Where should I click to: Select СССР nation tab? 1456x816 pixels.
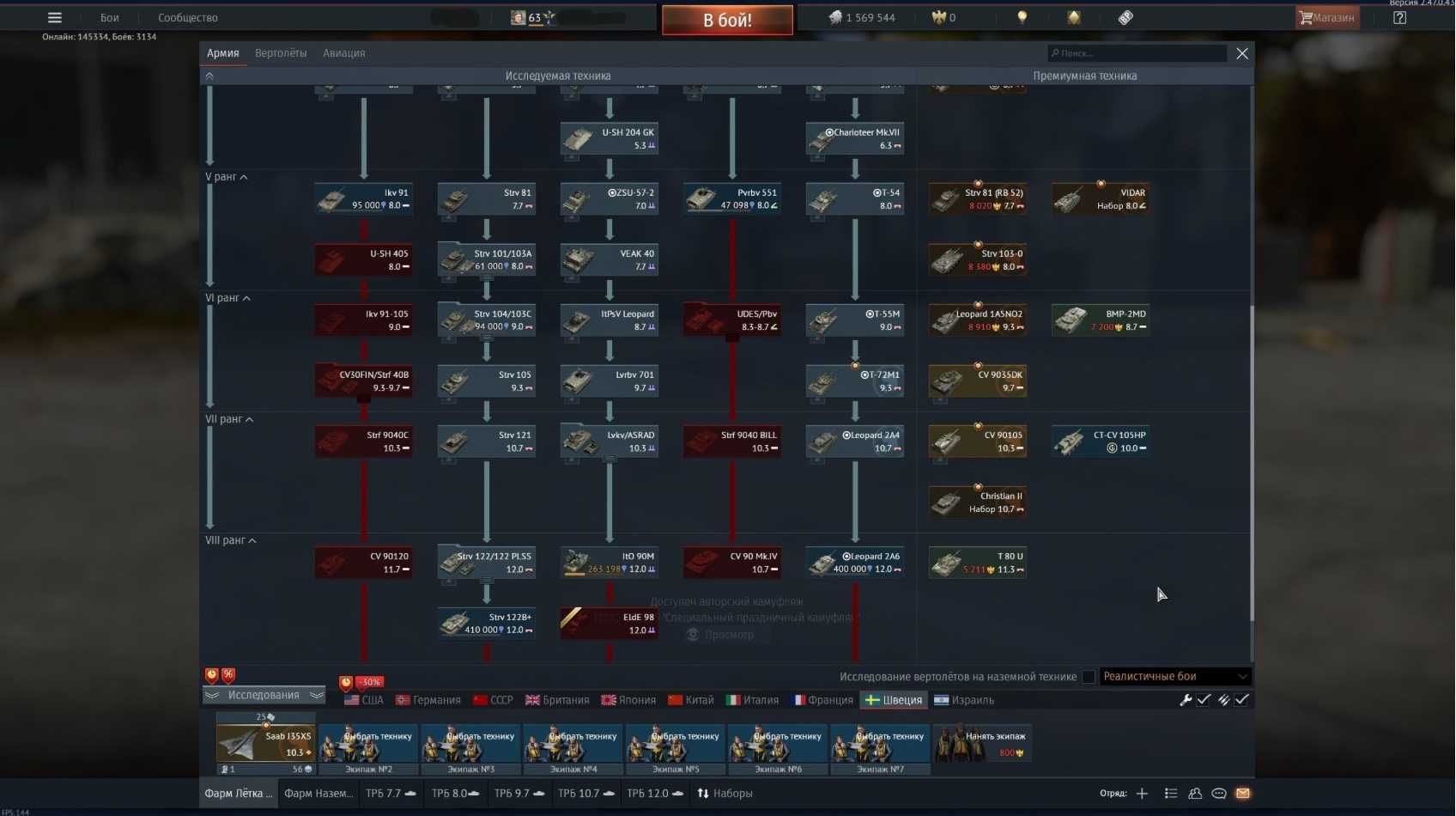tap(493, 700)
